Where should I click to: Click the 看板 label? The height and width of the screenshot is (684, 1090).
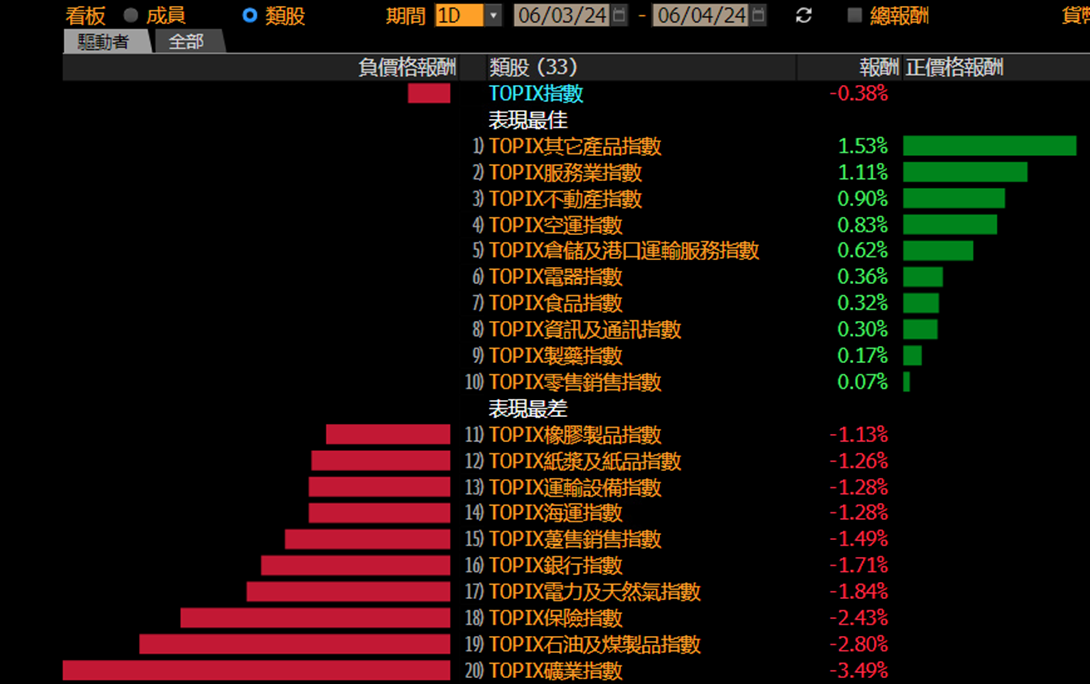tap(86, 15)
